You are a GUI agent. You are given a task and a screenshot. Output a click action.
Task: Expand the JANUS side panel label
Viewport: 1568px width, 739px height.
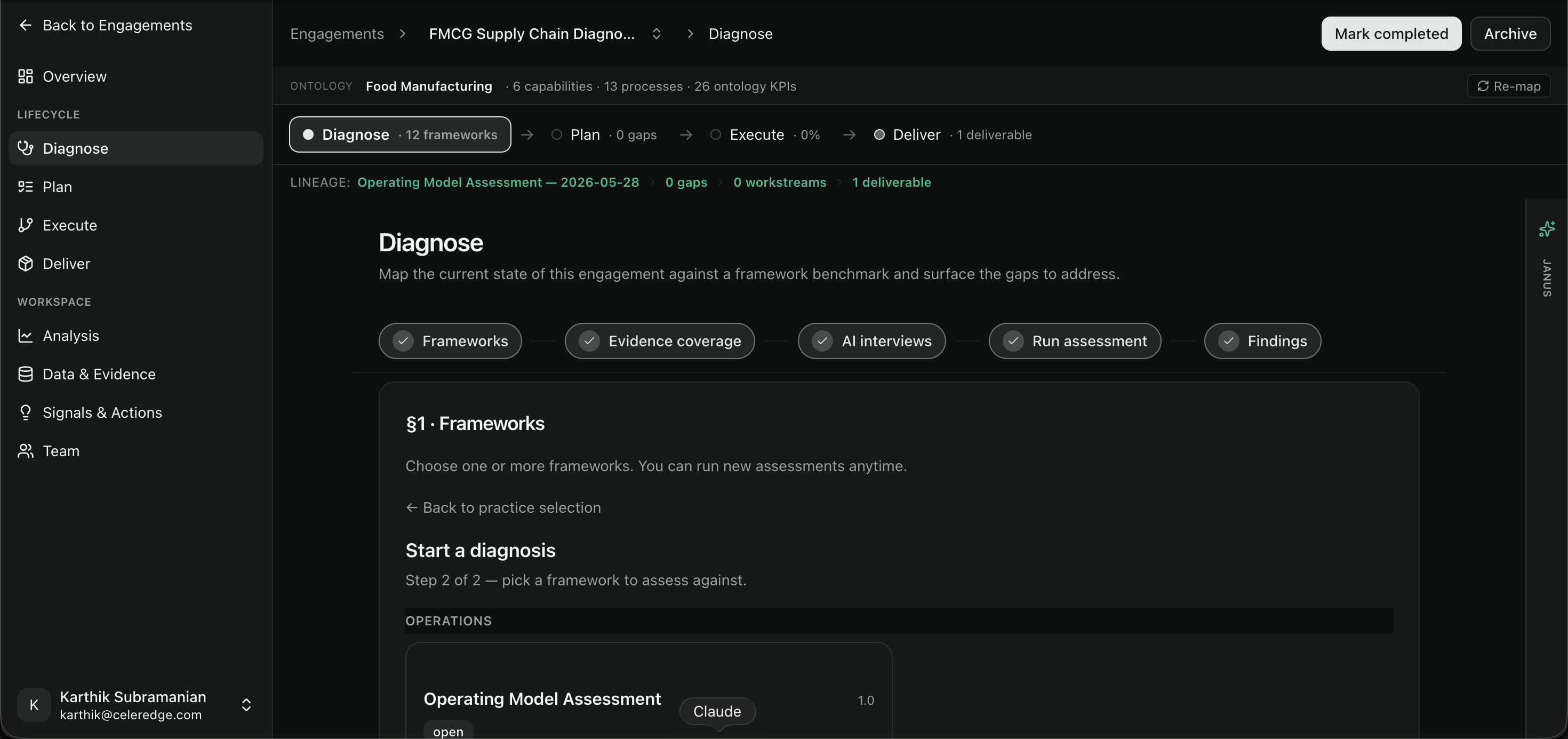click(1547, 278)
